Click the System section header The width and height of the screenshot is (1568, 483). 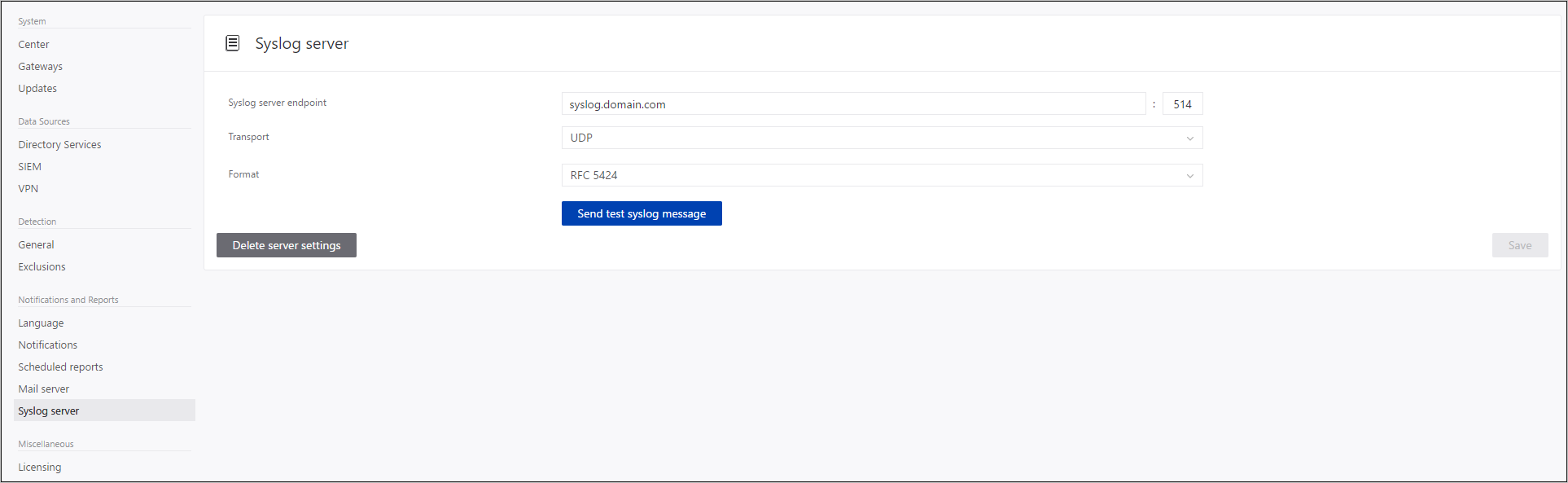[32, 21]
